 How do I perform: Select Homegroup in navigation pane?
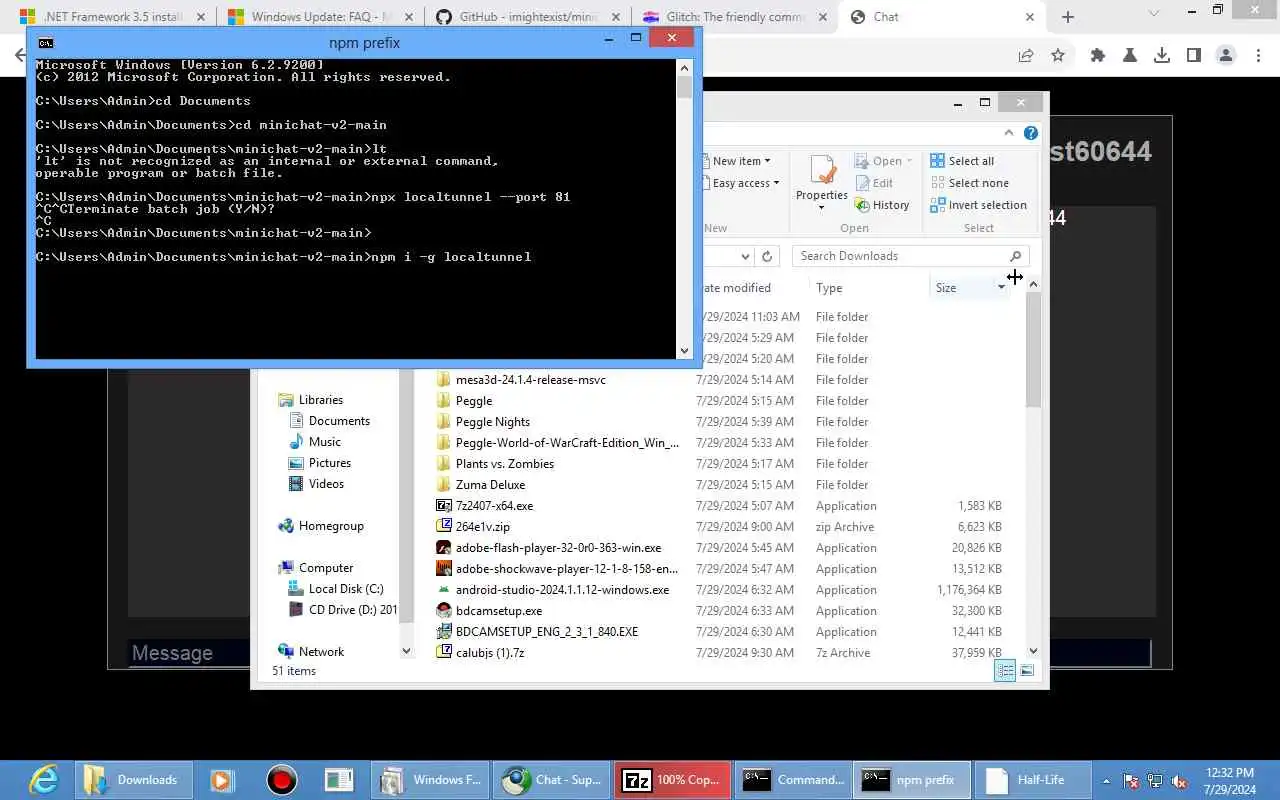click(320, 526)
